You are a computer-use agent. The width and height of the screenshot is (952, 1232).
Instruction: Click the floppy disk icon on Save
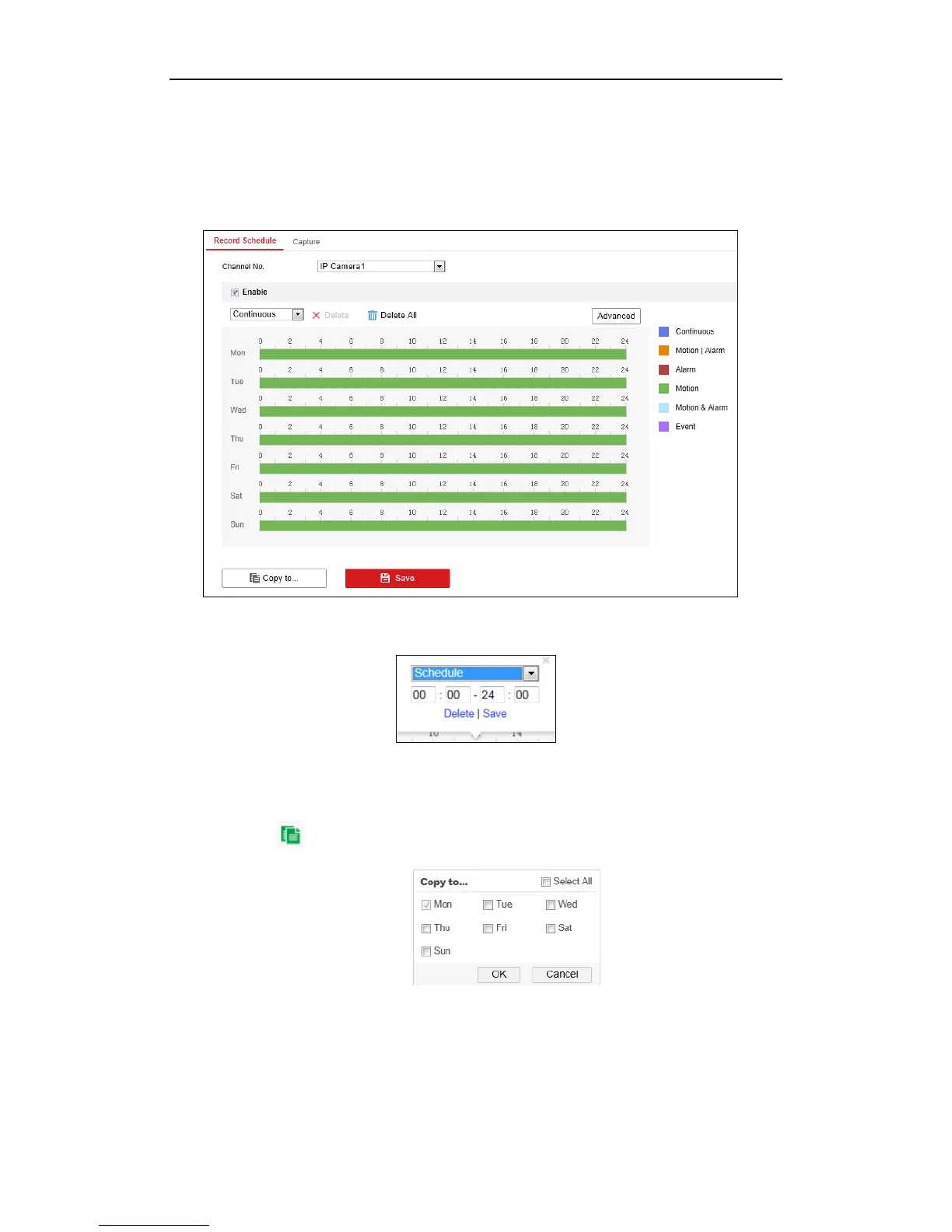point(385,579)
